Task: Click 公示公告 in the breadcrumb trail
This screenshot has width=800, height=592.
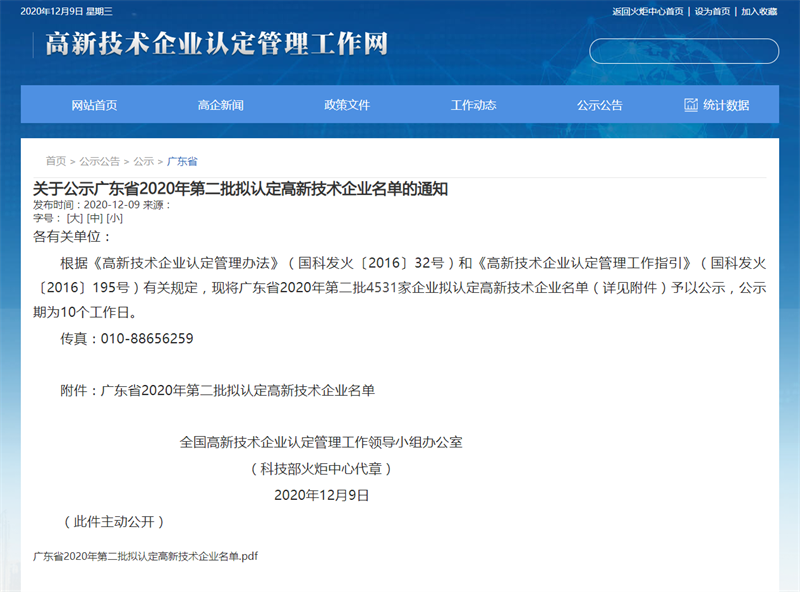Action: 100,161
